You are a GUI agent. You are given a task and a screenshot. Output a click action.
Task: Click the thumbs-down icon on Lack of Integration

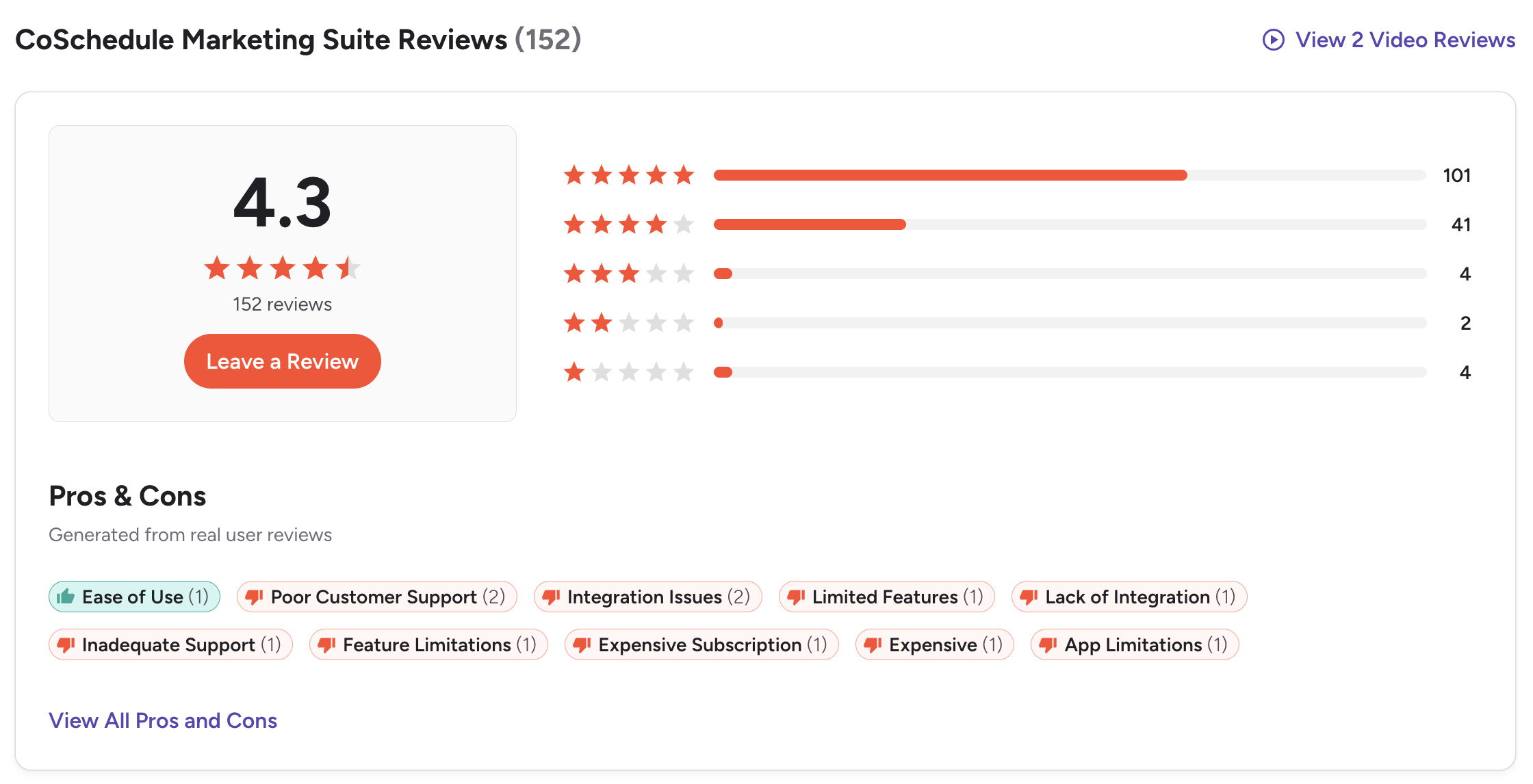coord(1029,597)
